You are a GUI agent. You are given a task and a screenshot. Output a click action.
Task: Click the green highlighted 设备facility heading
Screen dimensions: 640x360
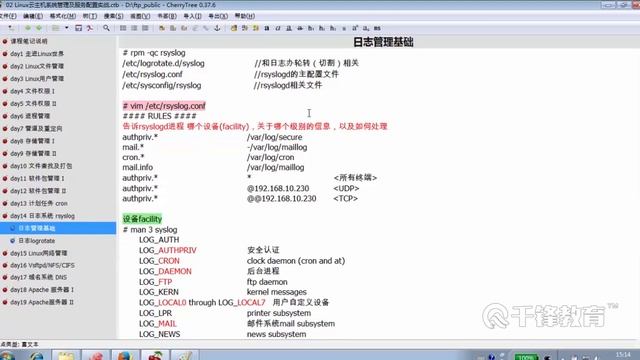[142, 219]
